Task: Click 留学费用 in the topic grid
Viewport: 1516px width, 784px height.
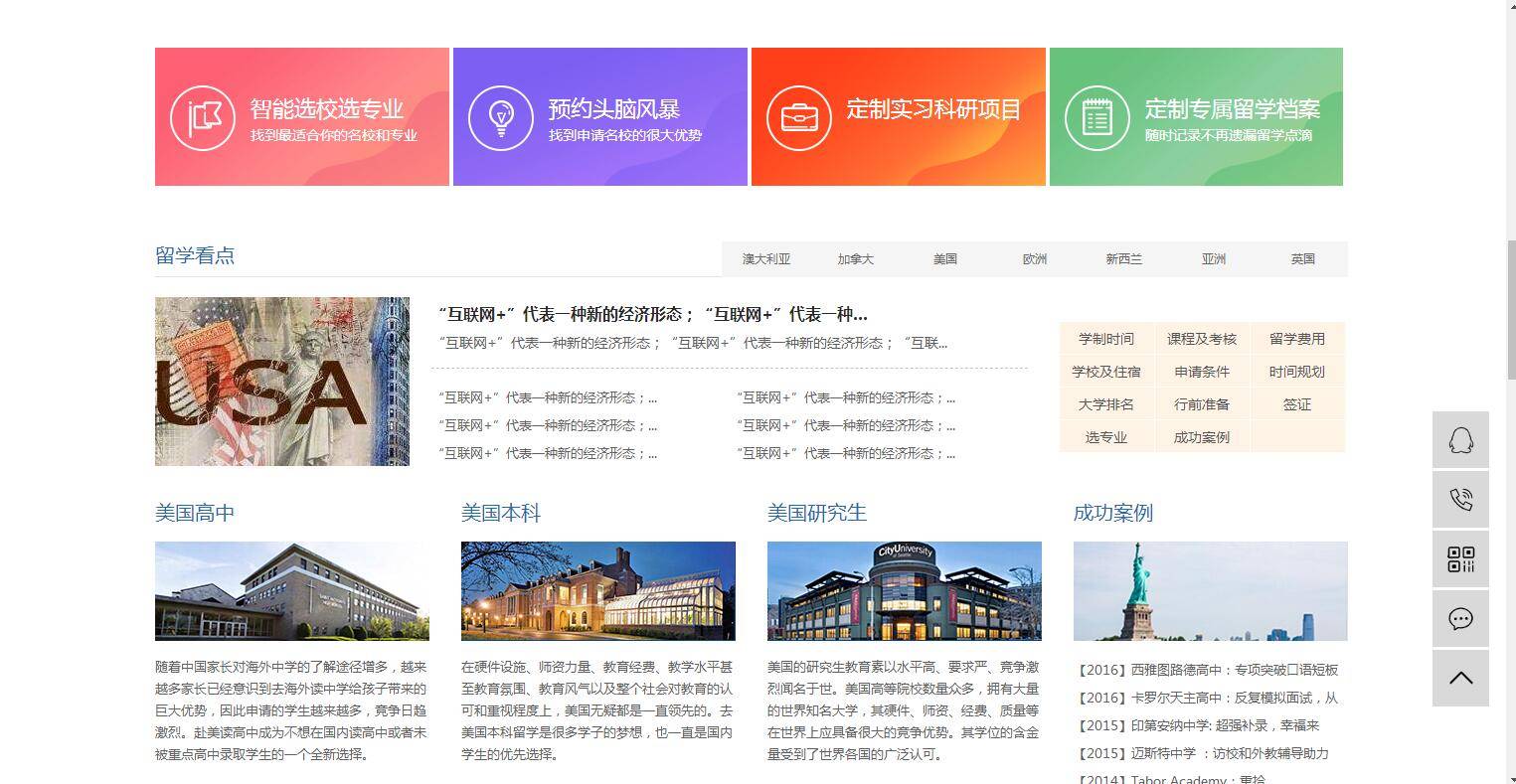Action: point(1297,339)
